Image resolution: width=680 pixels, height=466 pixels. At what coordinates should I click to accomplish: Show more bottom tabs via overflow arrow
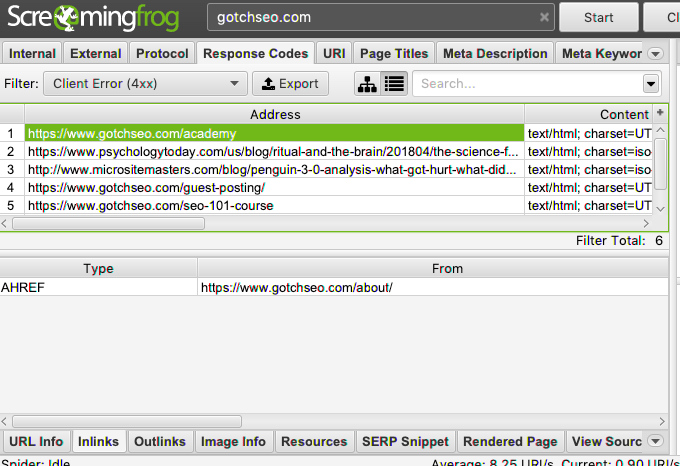pyautogui.click(x=656, y=441)
